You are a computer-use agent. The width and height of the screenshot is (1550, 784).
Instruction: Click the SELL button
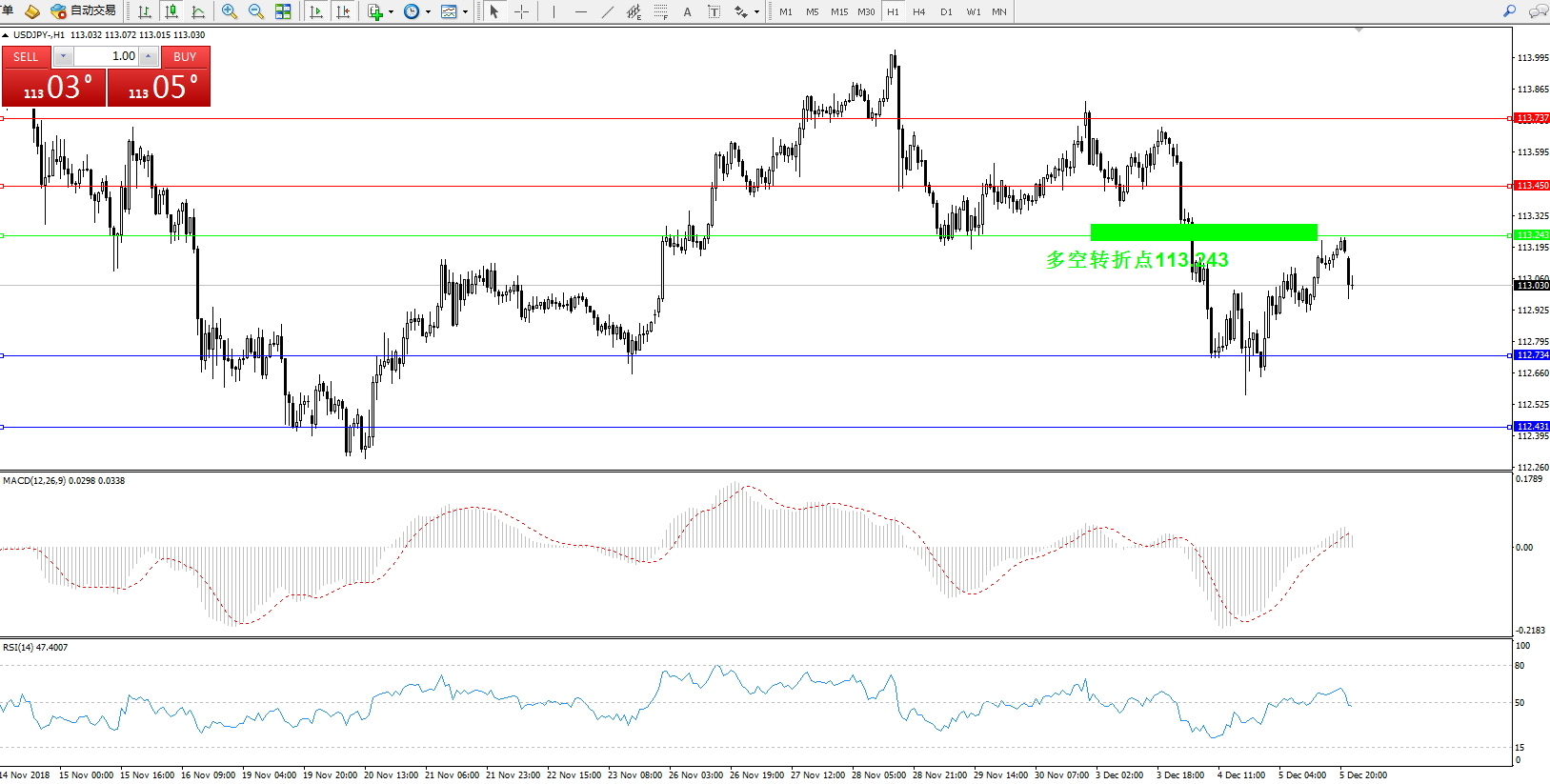[x=26, y=57]
